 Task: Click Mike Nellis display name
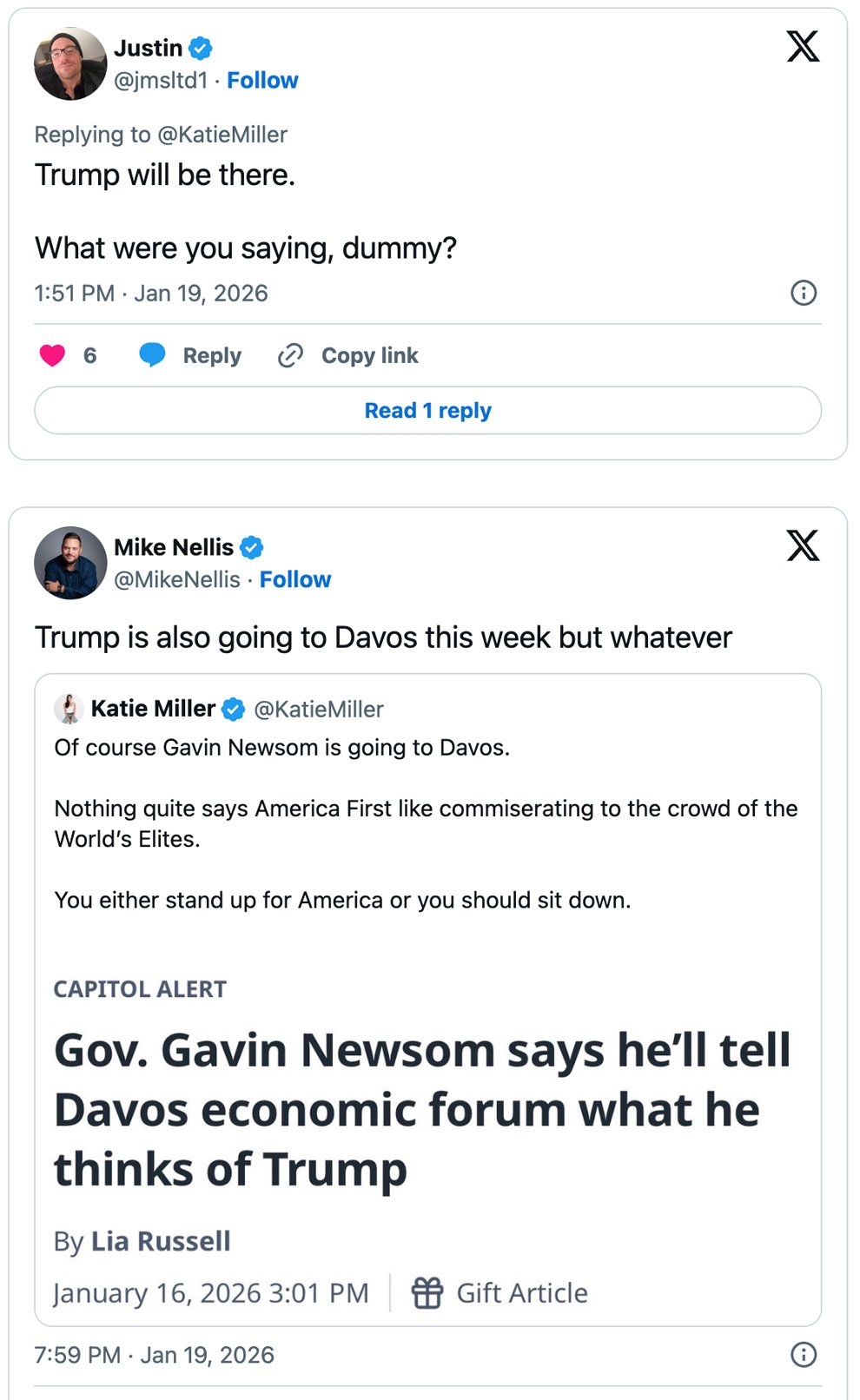[x=174, y=547]
